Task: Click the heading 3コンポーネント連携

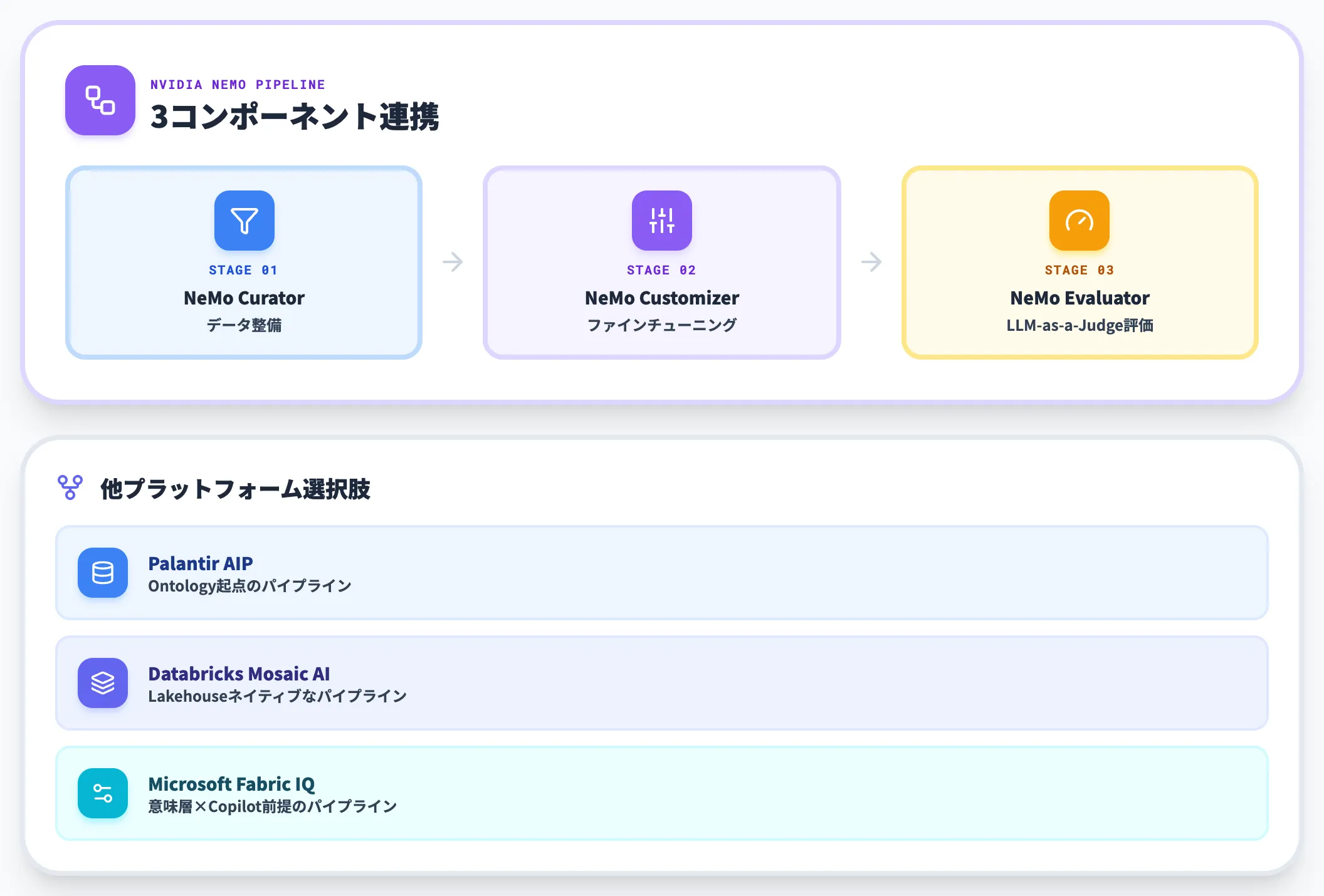Action: 295,117
